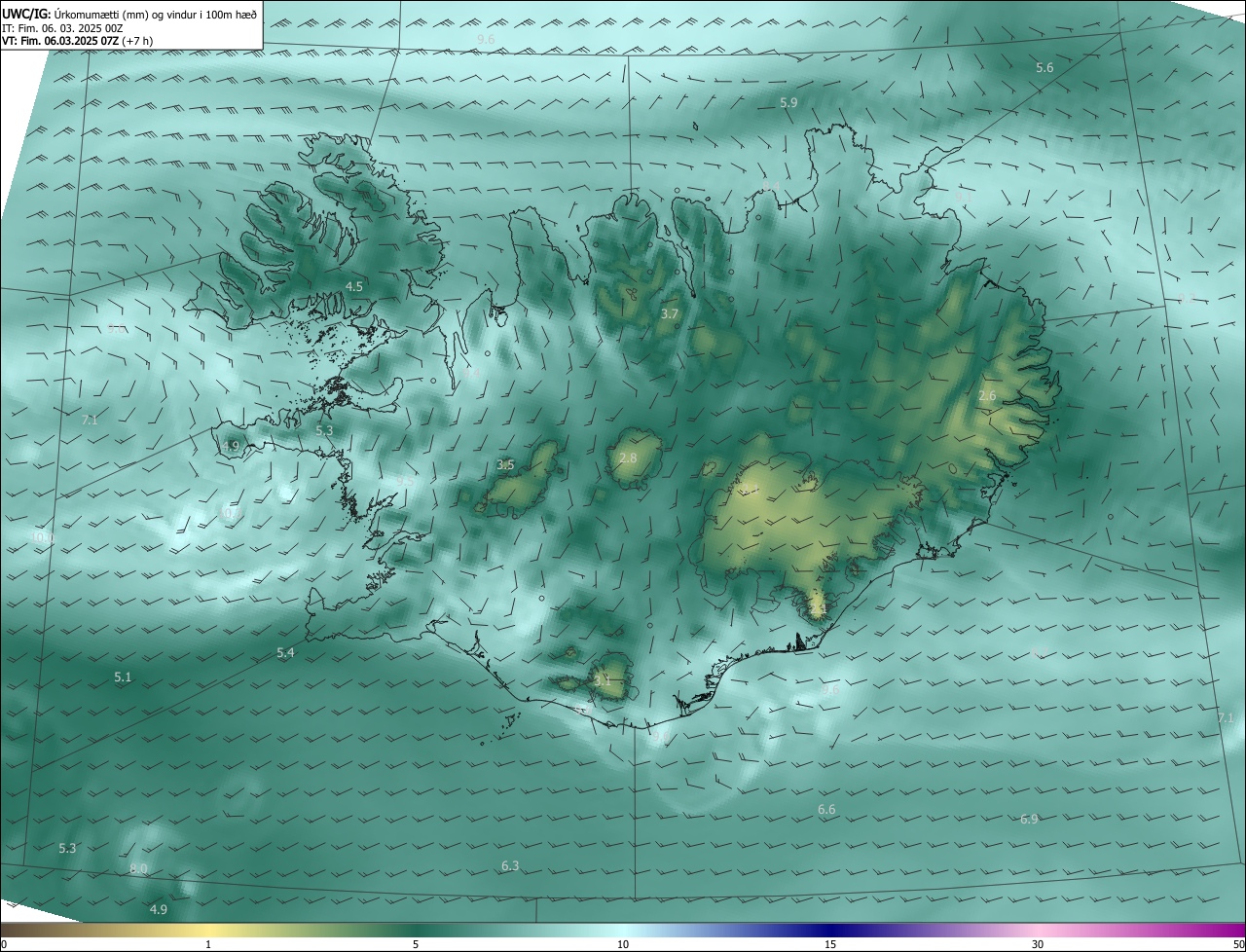Screen dimensions: 1246x952
Task: Click the 5.1 value over the ocean
Action: point(123,677)
